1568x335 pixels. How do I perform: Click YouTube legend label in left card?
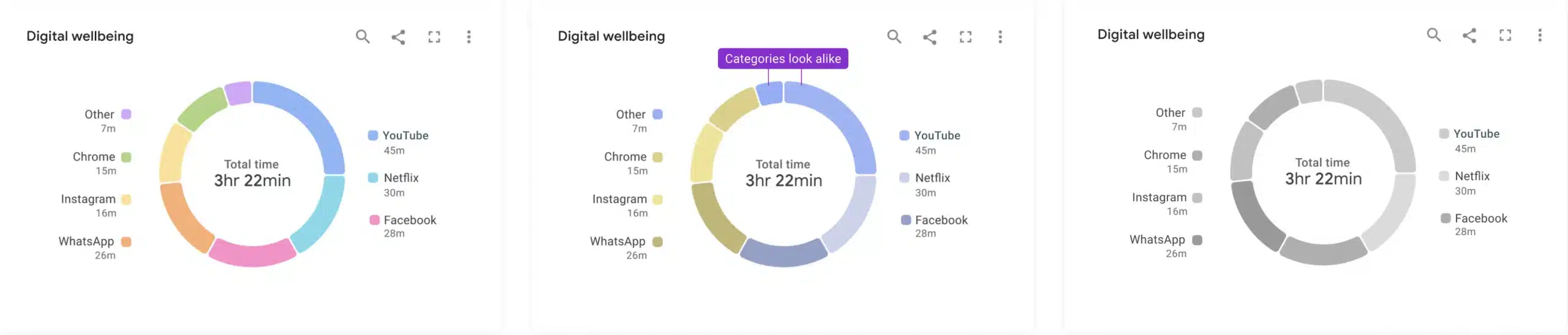[405, 135]
